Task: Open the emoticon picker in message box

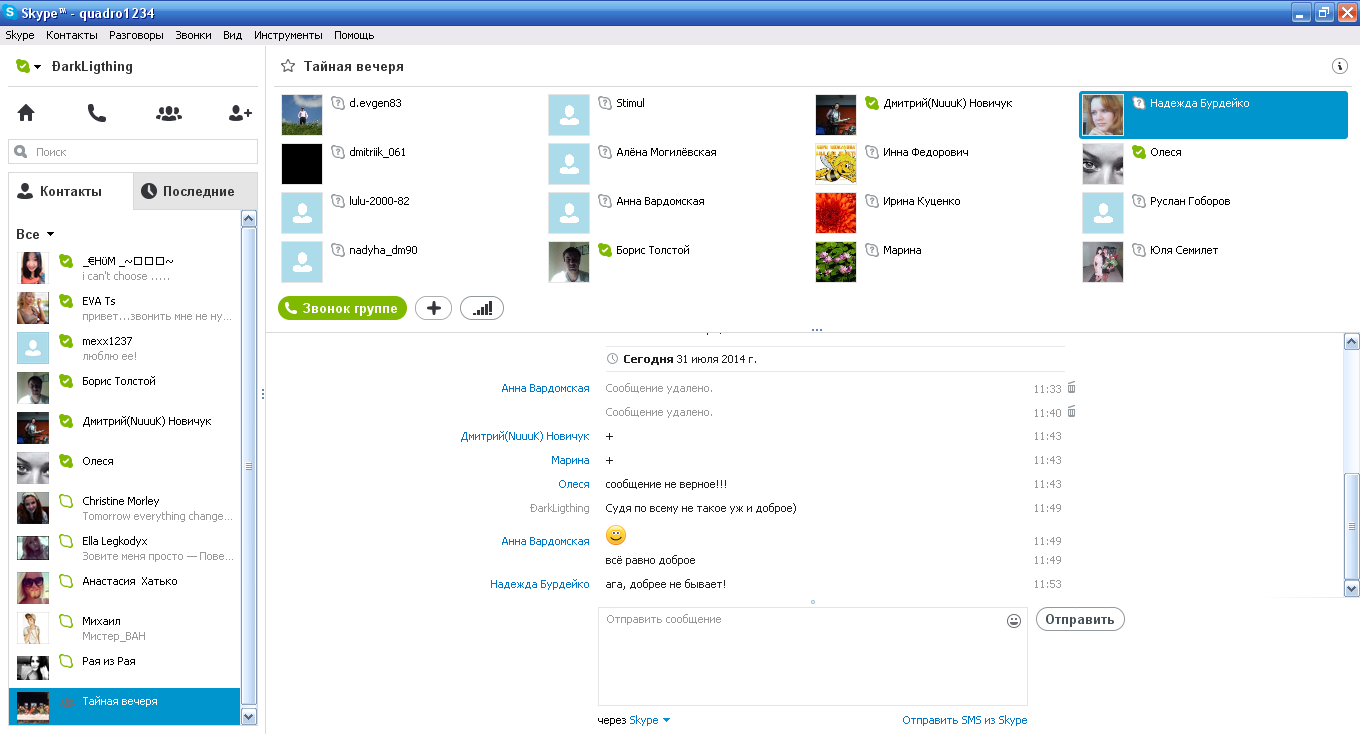Action: tap(1014, 621)
